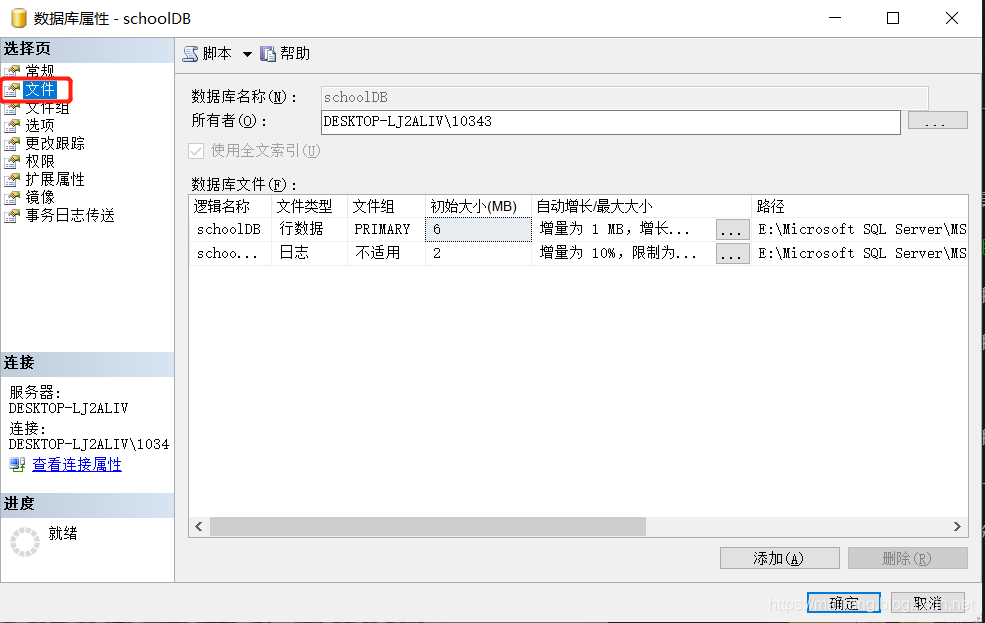Click the horizontal scrollbar thumb
The height and width of the screenshot is (623, 985).
coord(428,526)
